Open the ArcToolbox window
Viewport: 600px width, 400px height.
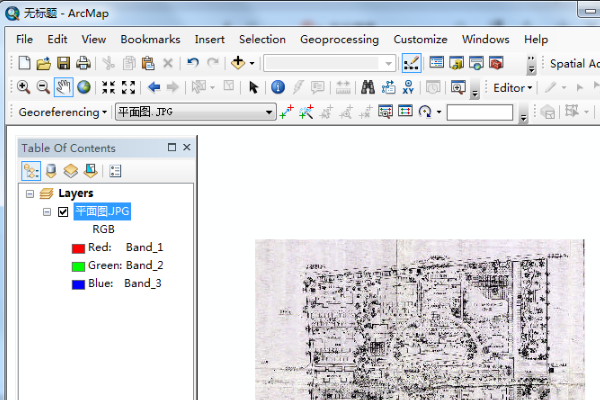point(496,63)
